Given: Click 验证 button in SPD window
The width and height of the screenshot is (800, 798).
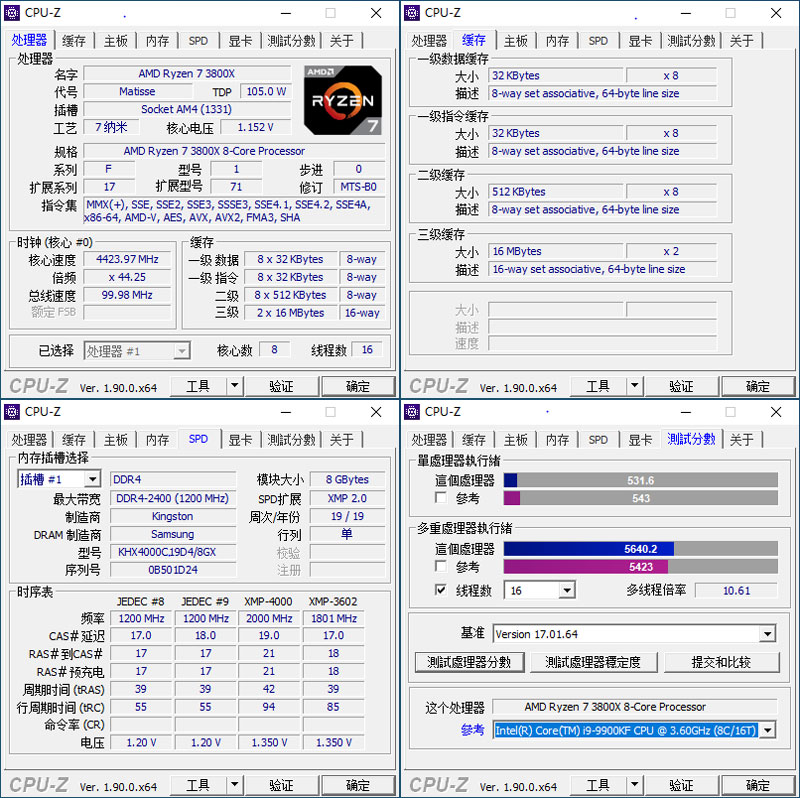Looking at the screenshot, I should [282, 785].
